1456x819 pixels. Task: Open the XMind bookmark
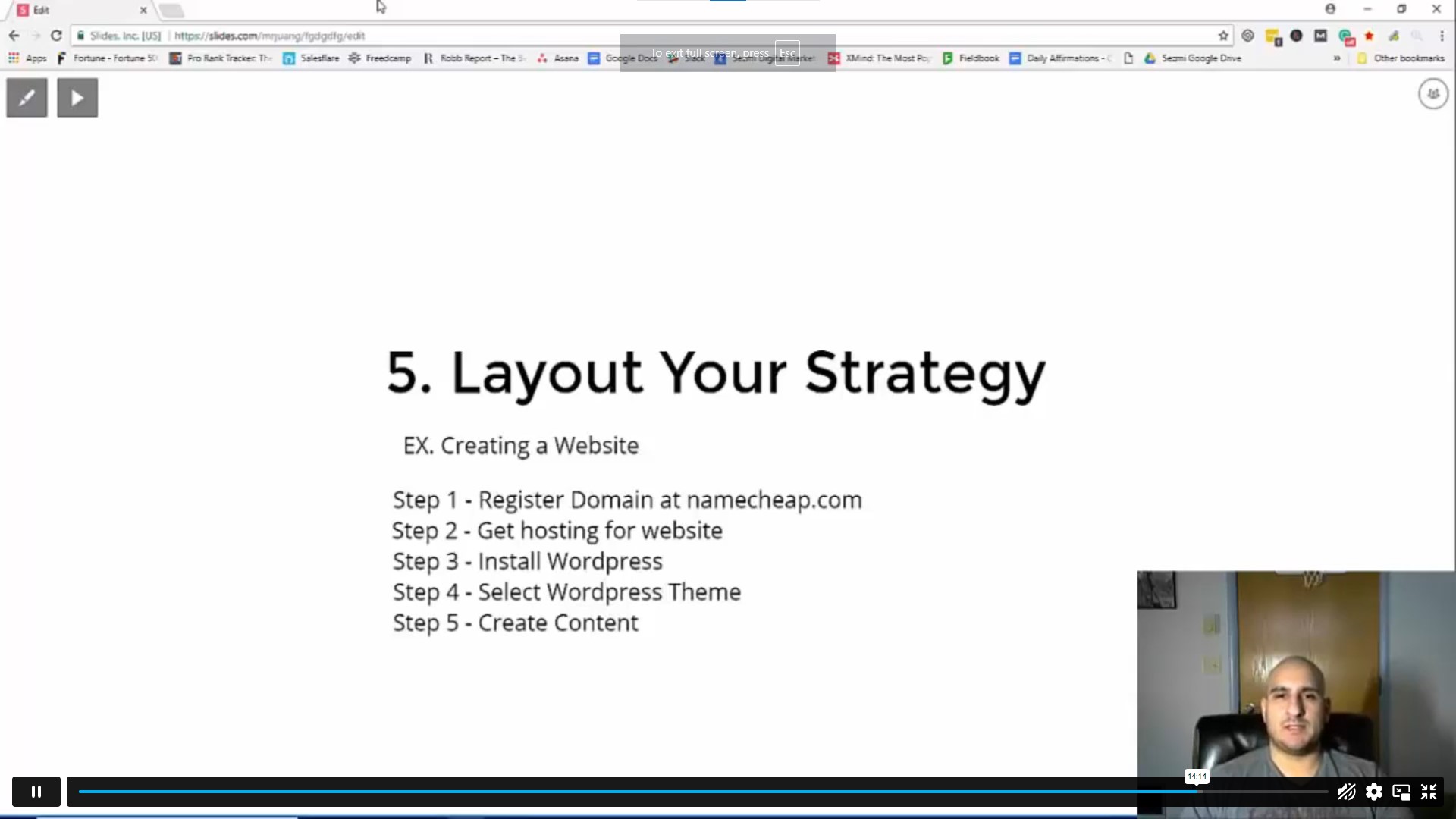point(887,58)
